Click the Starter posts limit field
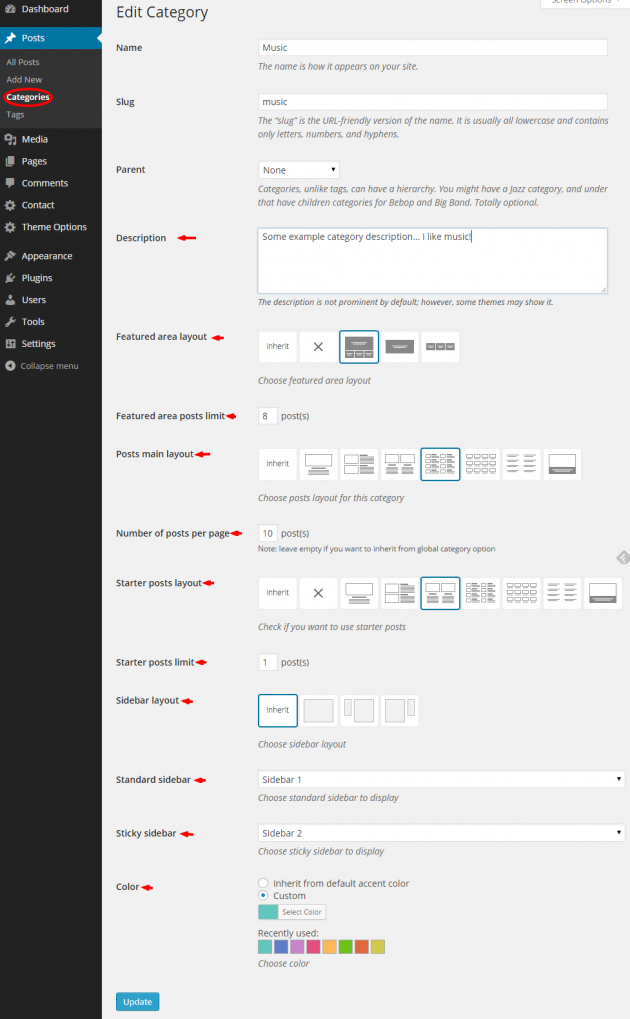Viewport: 630px width, 1019px height. tap(268, 662)
